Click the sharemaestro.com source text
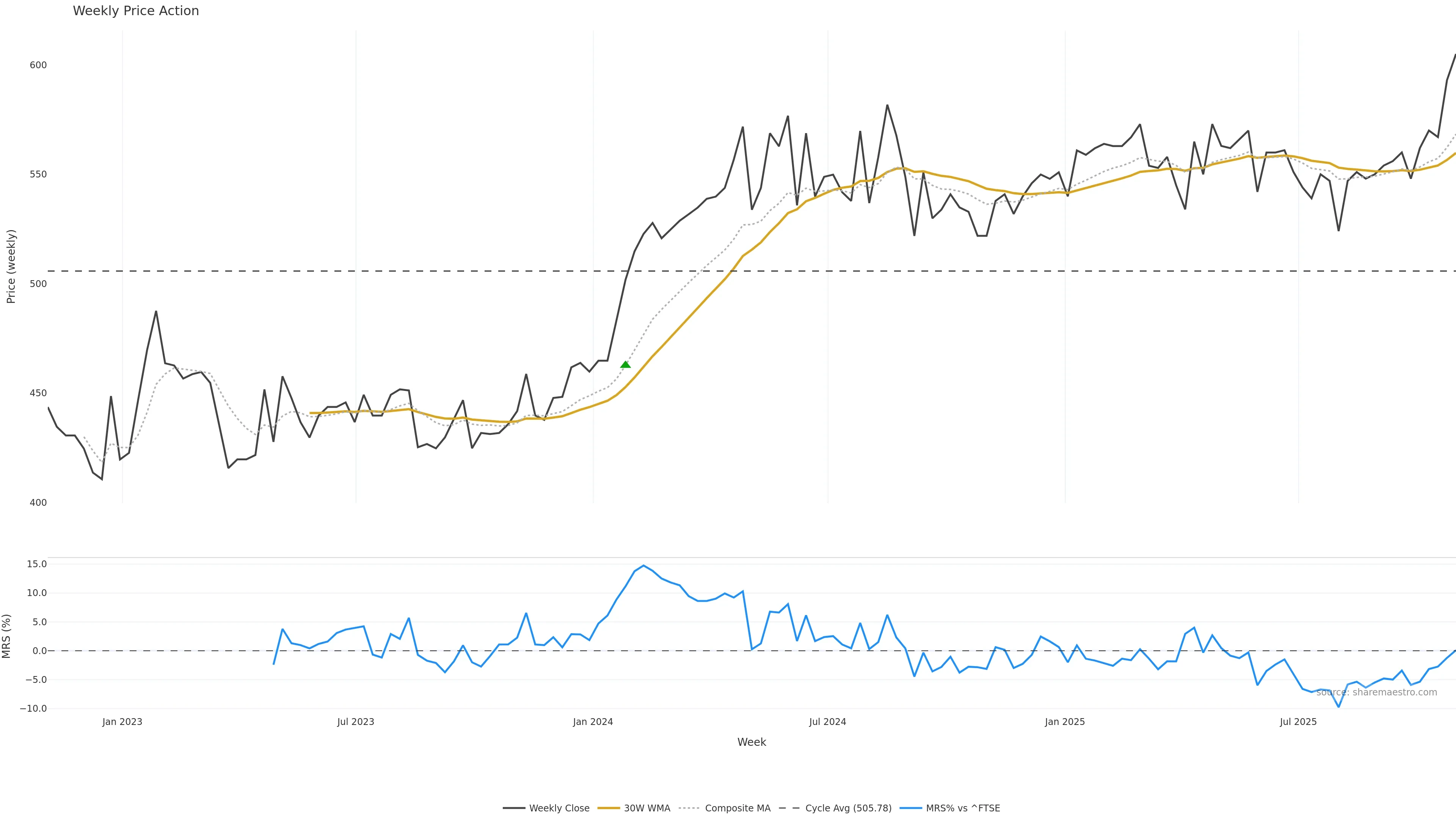Viewport: 1456px width, 819px height. tap(1376, 692)
